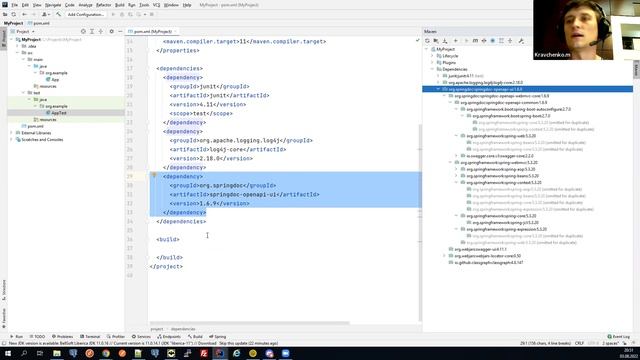640x360 pixels.
Task: Hide the Project tool window
Action: [x=120, y=31]
